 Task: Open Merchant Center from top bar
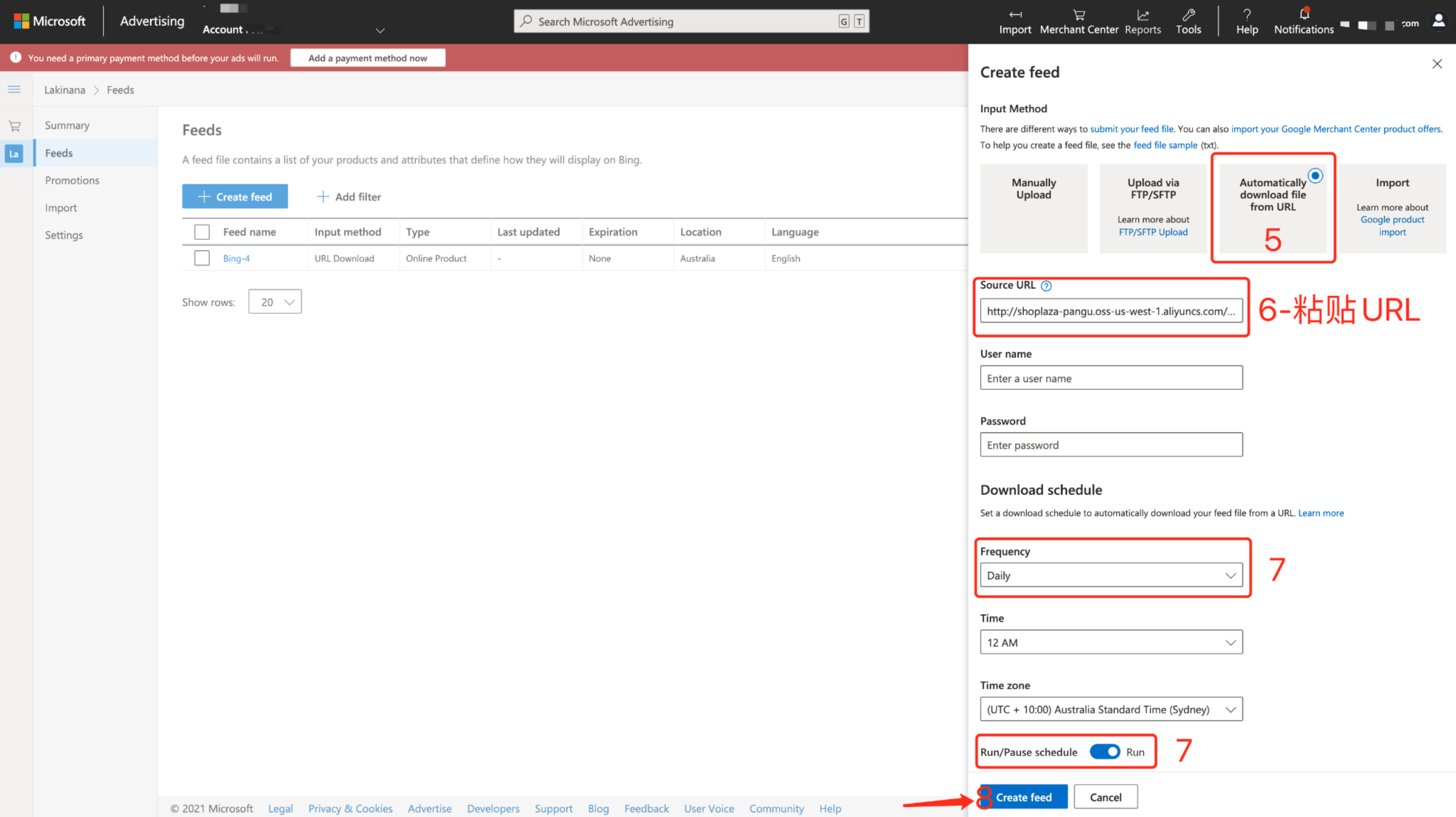pyautogui.click(x=1079, y=22)
